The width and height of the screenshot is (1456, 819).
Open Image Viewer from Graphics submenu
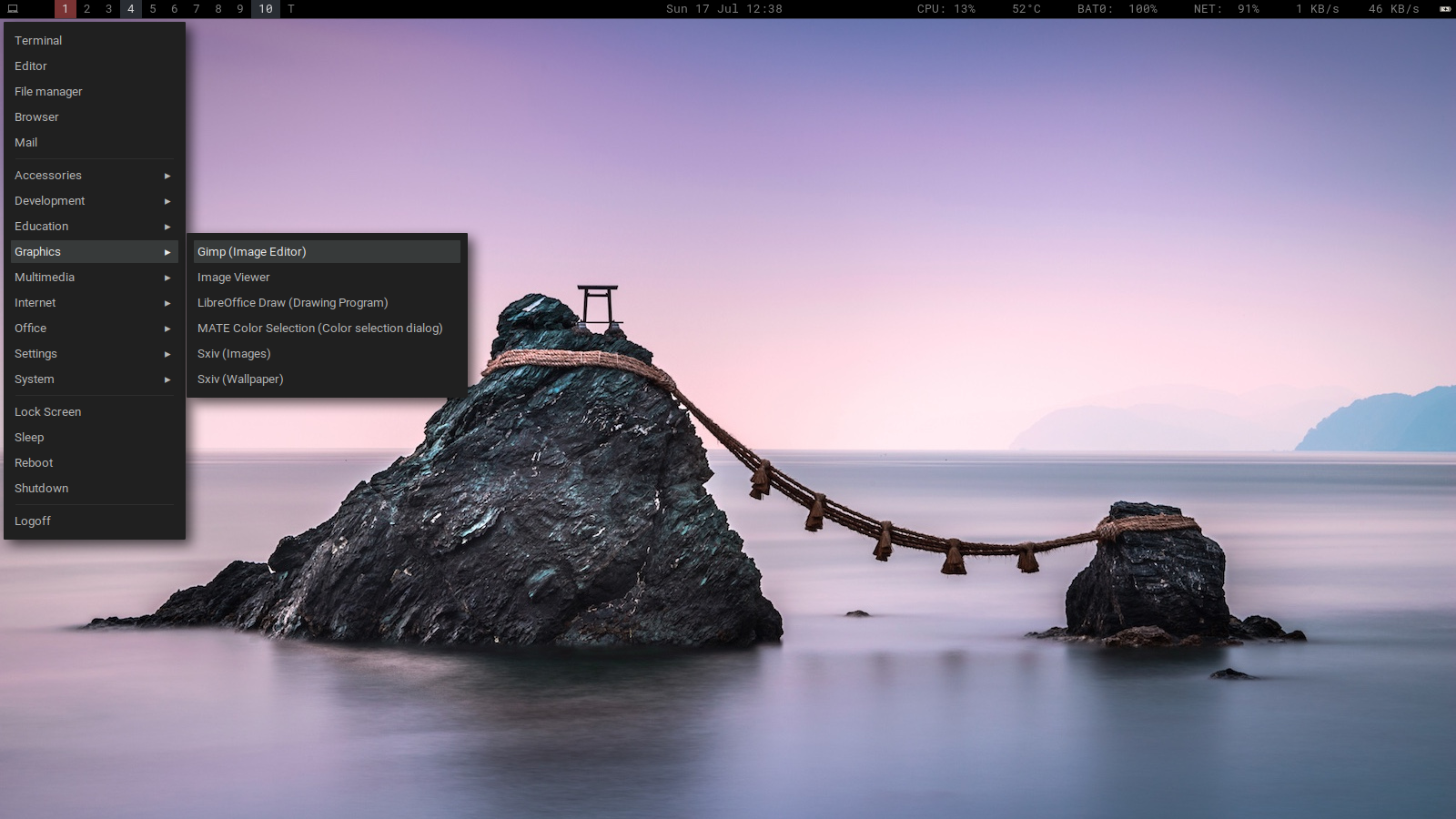[x=327, y=278]
